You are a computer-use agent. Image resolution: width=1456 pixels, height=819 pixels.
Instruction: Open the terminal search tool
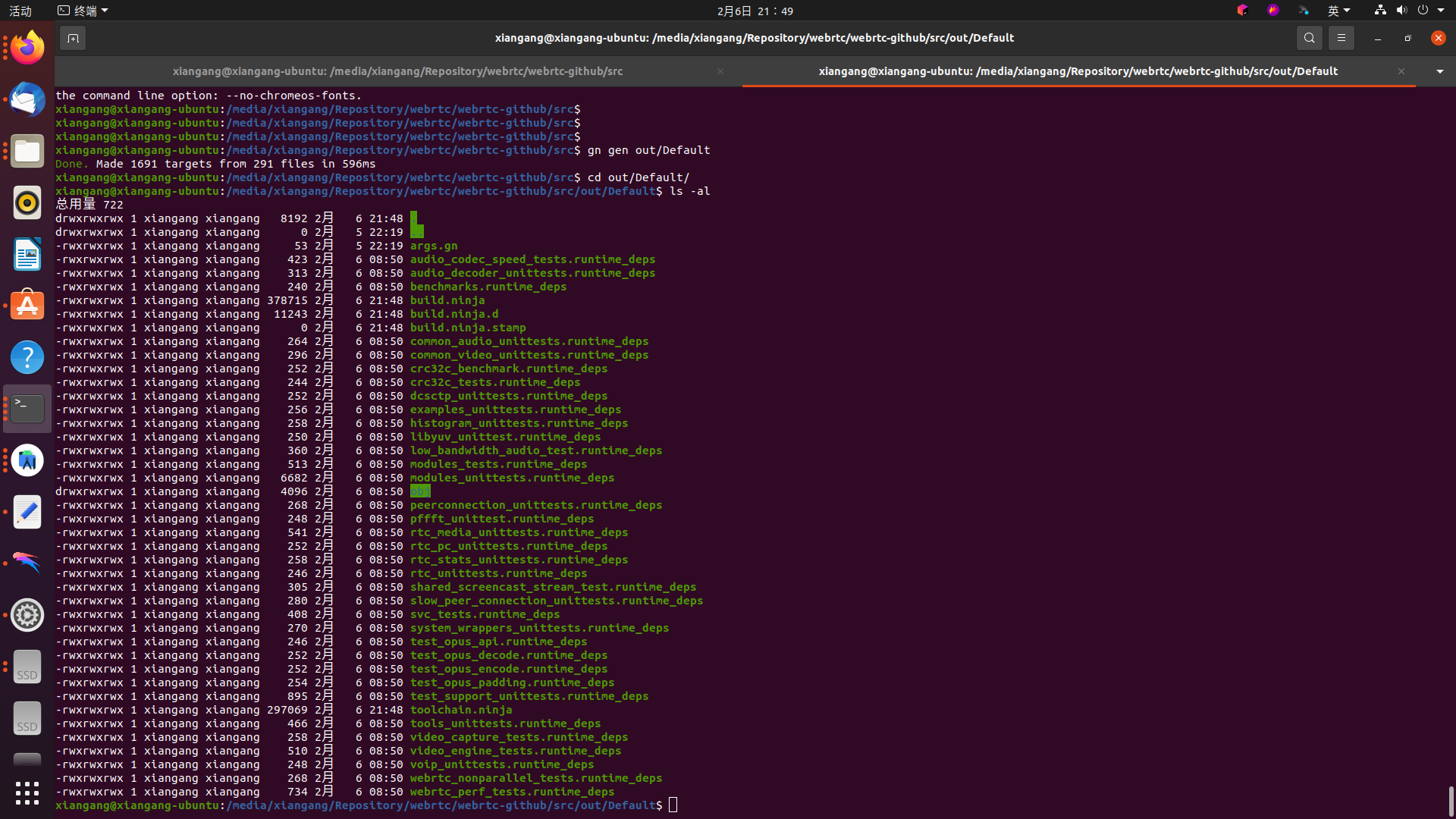(x=1309, y=38)
